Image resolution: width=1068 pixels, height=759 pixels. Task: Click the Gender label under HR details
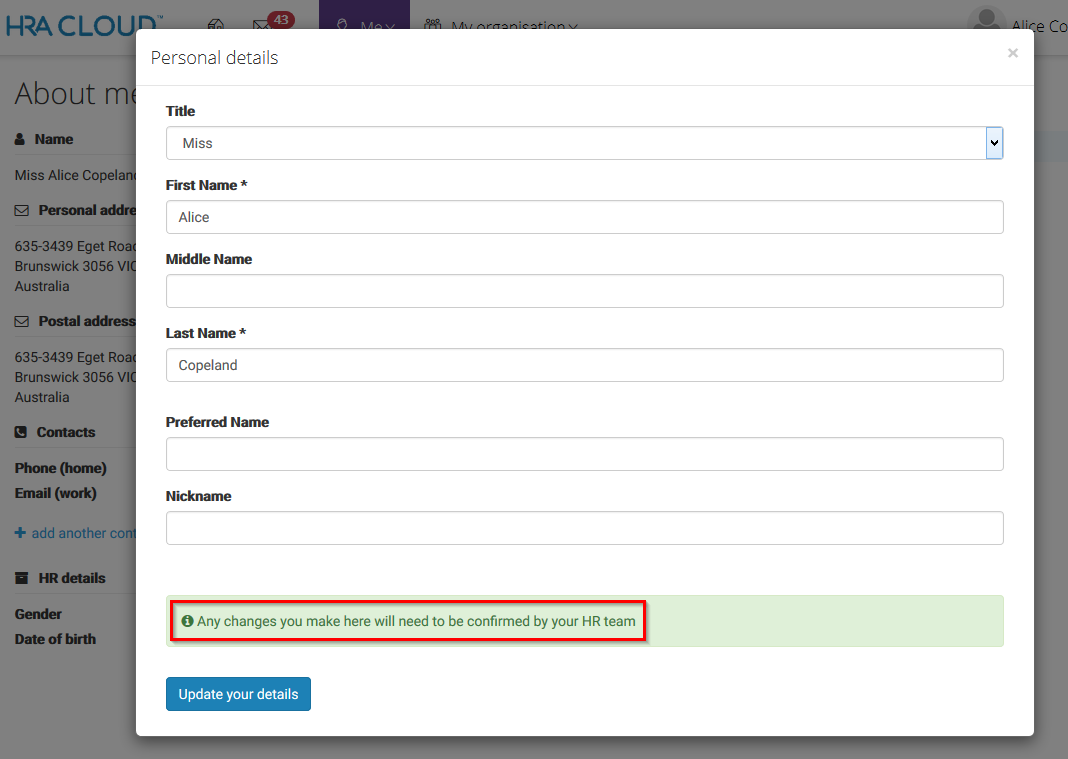(38, 614)
